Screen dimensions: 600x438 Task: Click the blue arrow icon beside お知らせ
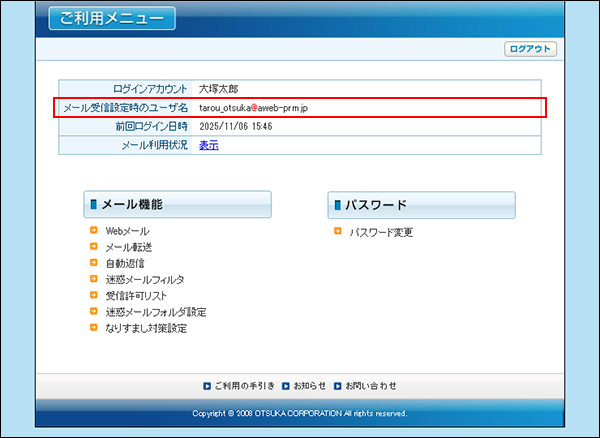(x=286, y=385)
